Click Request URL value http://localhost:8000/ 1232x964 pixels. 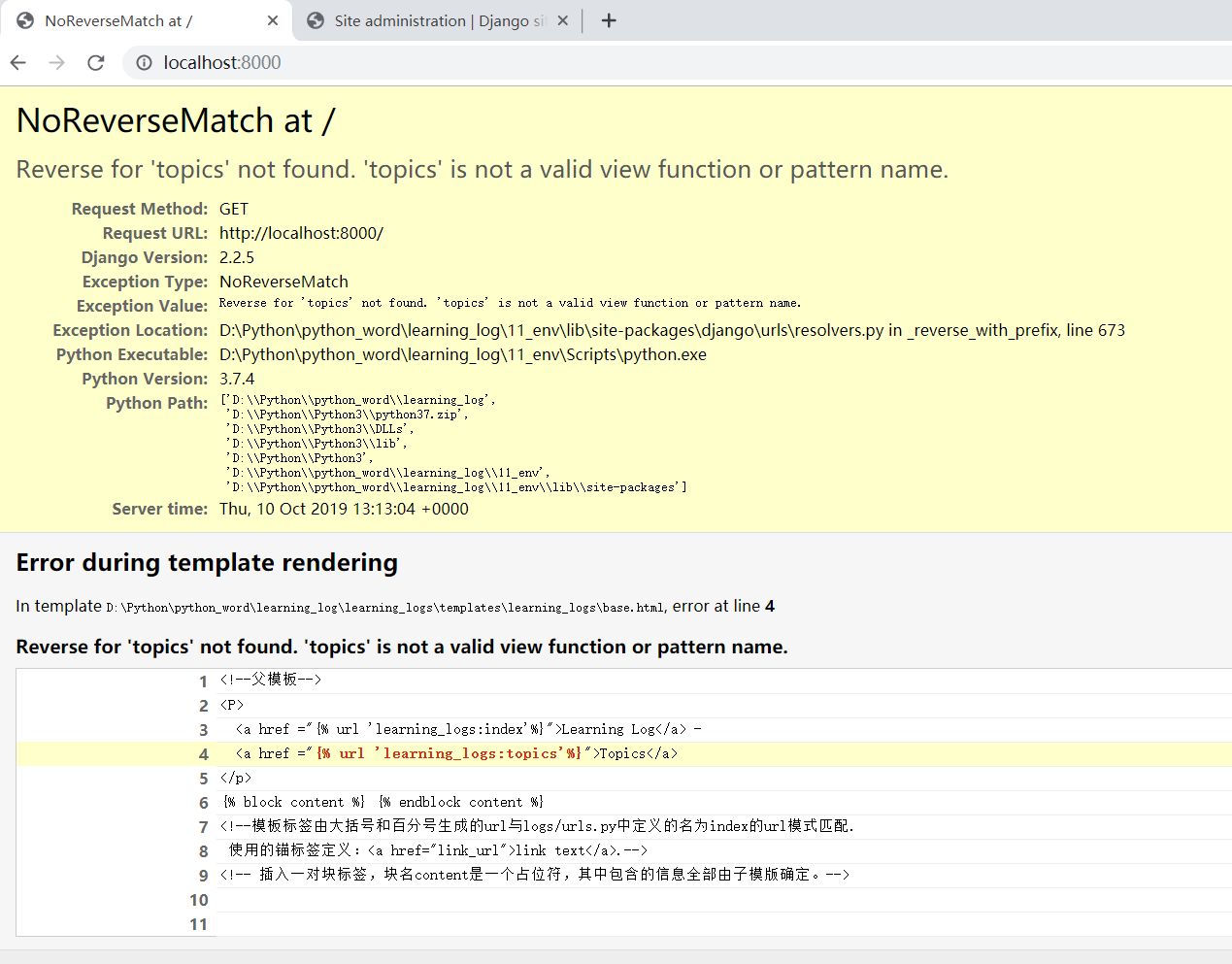(x=301, y=233)
